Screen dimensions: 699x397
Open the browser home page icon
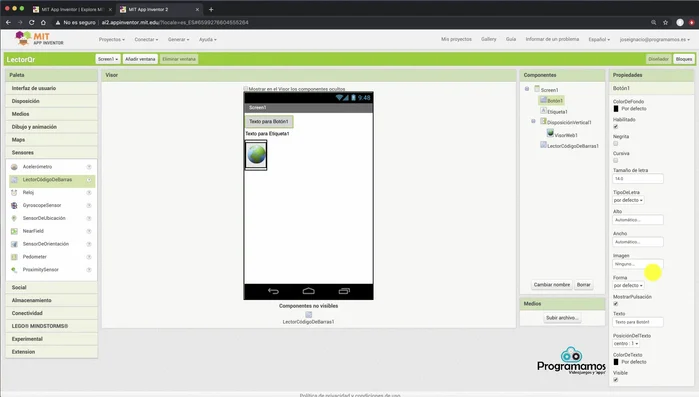coord(43,22)
